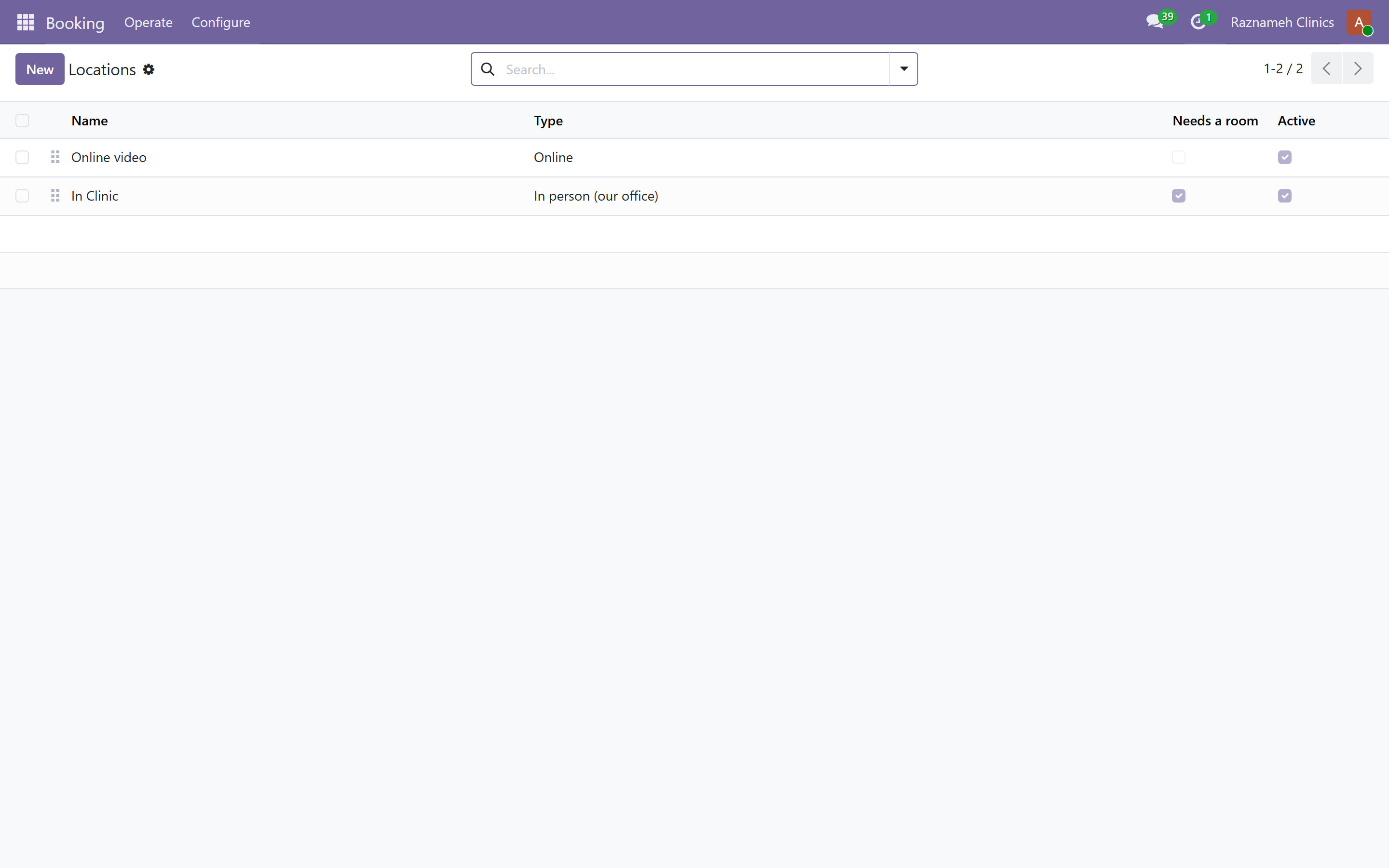The image size is (1389, 868).
Task: Select the In Clinic row checkbox
Action: (22, 196)
